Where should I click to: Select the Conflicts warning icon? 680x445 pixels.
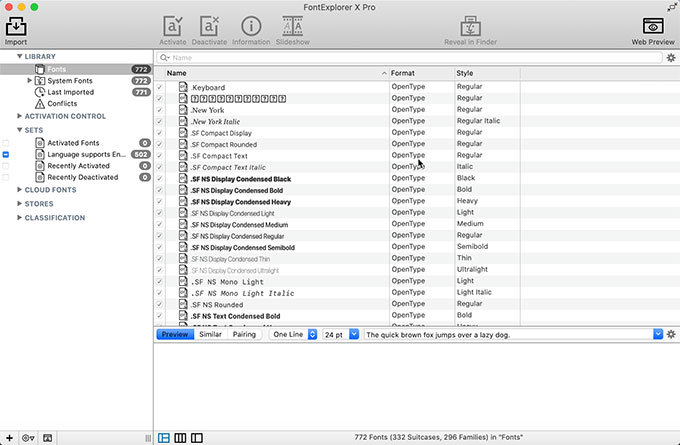pos(40,104)
